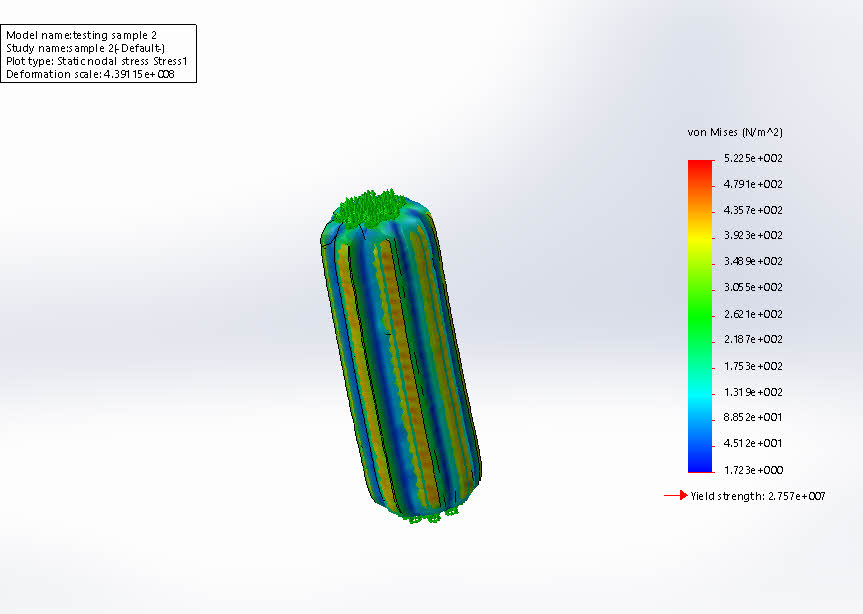Screen dimensions: 863x614
Task: Click the 'Deformation scale: 4.39115e+008' line
Action: point(90,74)
